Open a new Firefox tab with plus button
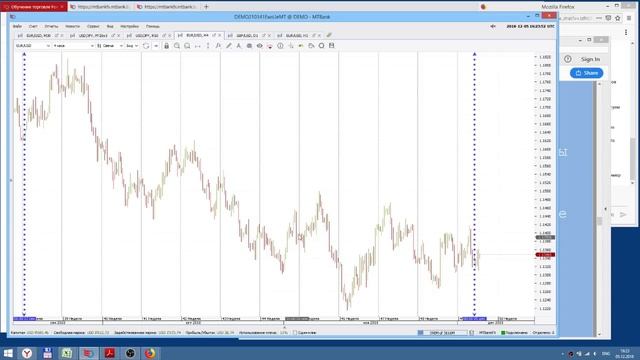640x360 pixels. point(206,7)
